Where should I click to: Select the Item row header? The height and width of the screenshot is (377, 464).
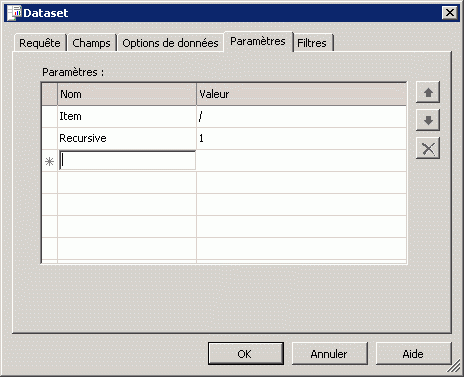coord(50,116)
